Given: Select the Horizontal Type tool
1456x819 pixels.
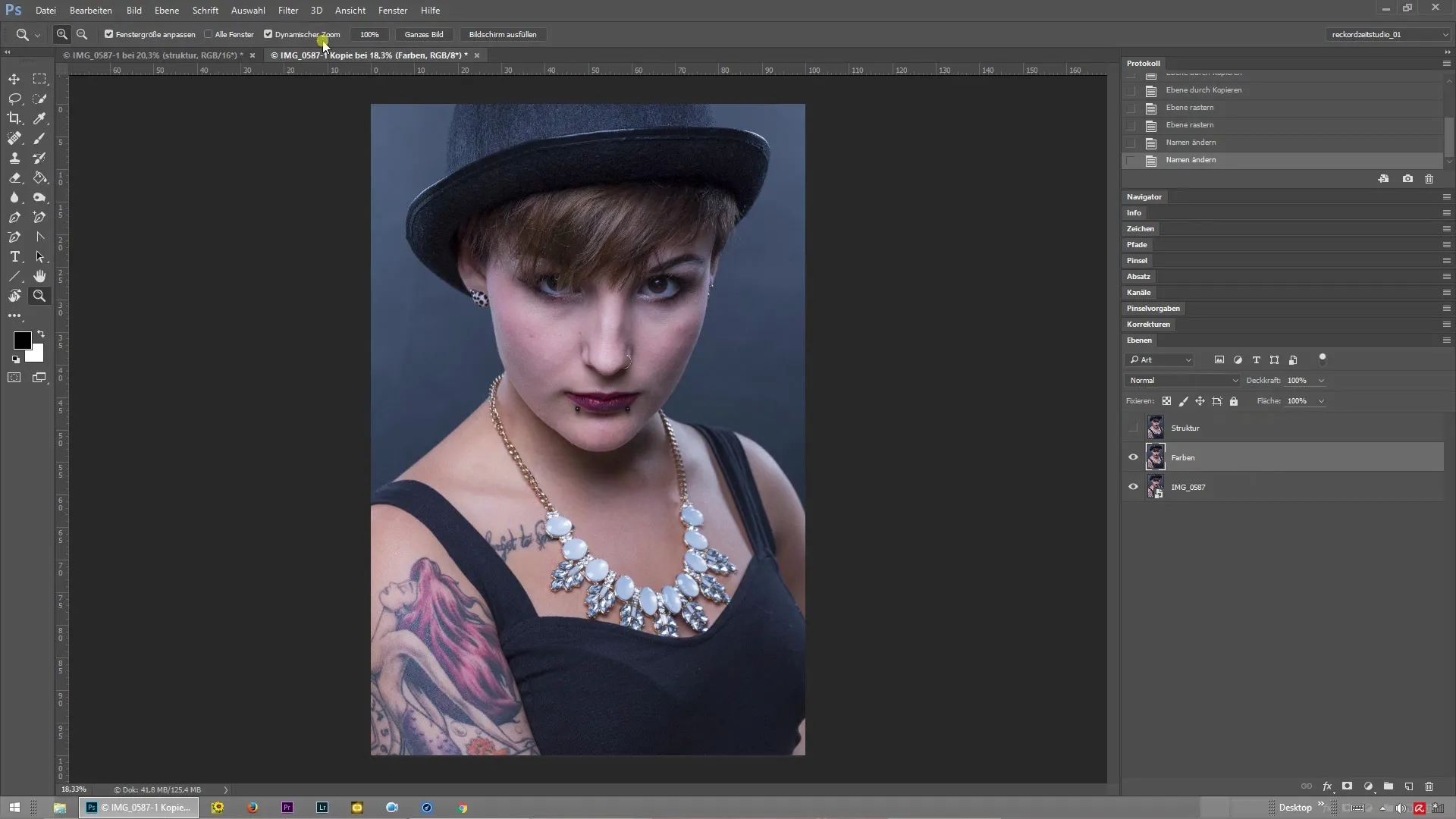Looking at the screenshot, I should pyautogui.click(x=14, y=256).
